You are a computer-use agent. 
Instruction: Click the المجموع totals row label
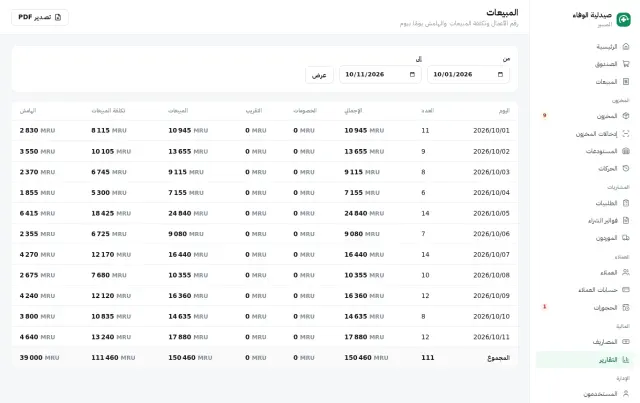point(498,358)
